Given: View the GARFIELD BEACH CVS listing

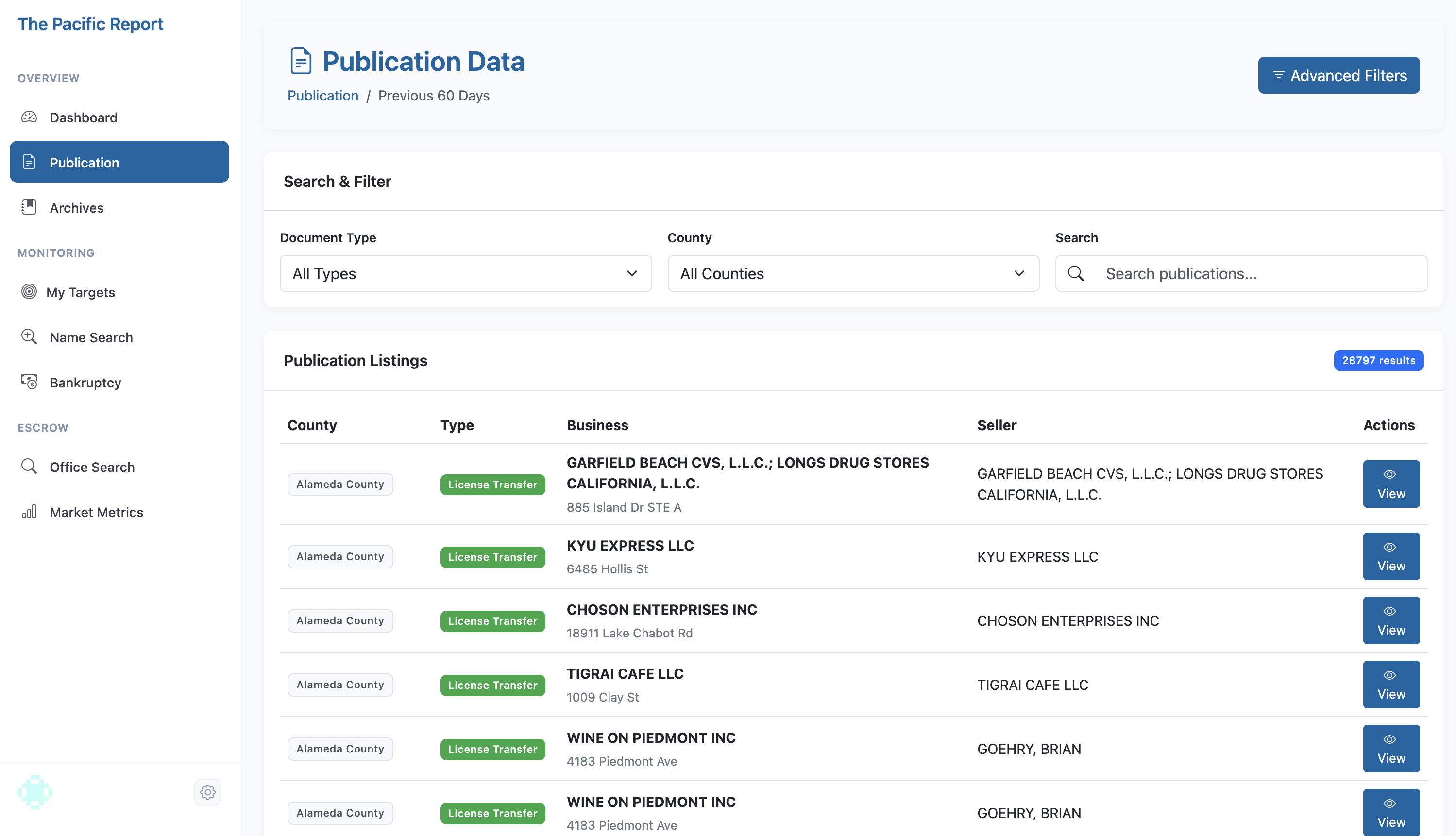Looking at the screenshot, I should [1391, 484].
